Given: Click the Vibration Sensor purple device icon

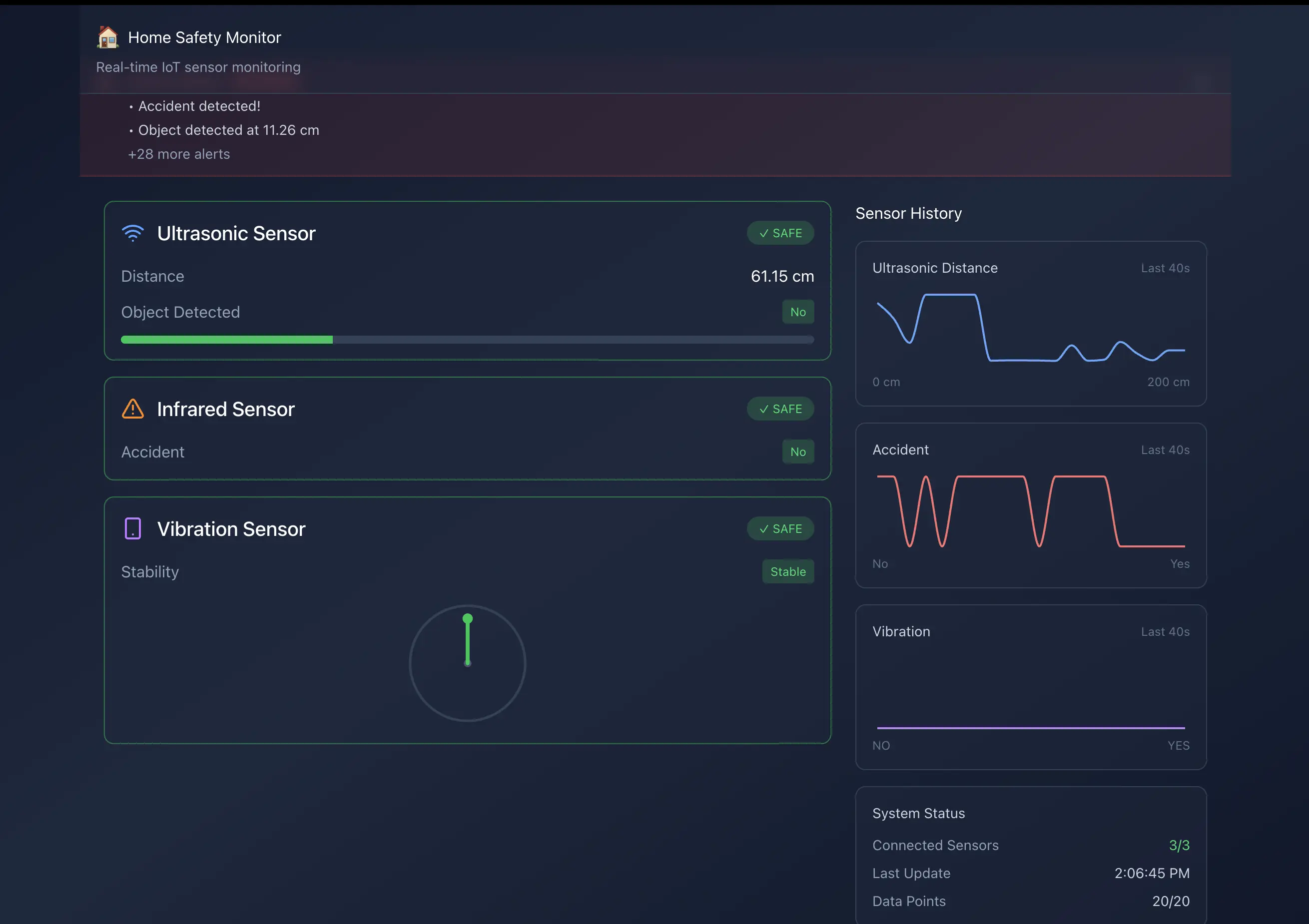Looking at the screenshot, I should click(133, 528).
